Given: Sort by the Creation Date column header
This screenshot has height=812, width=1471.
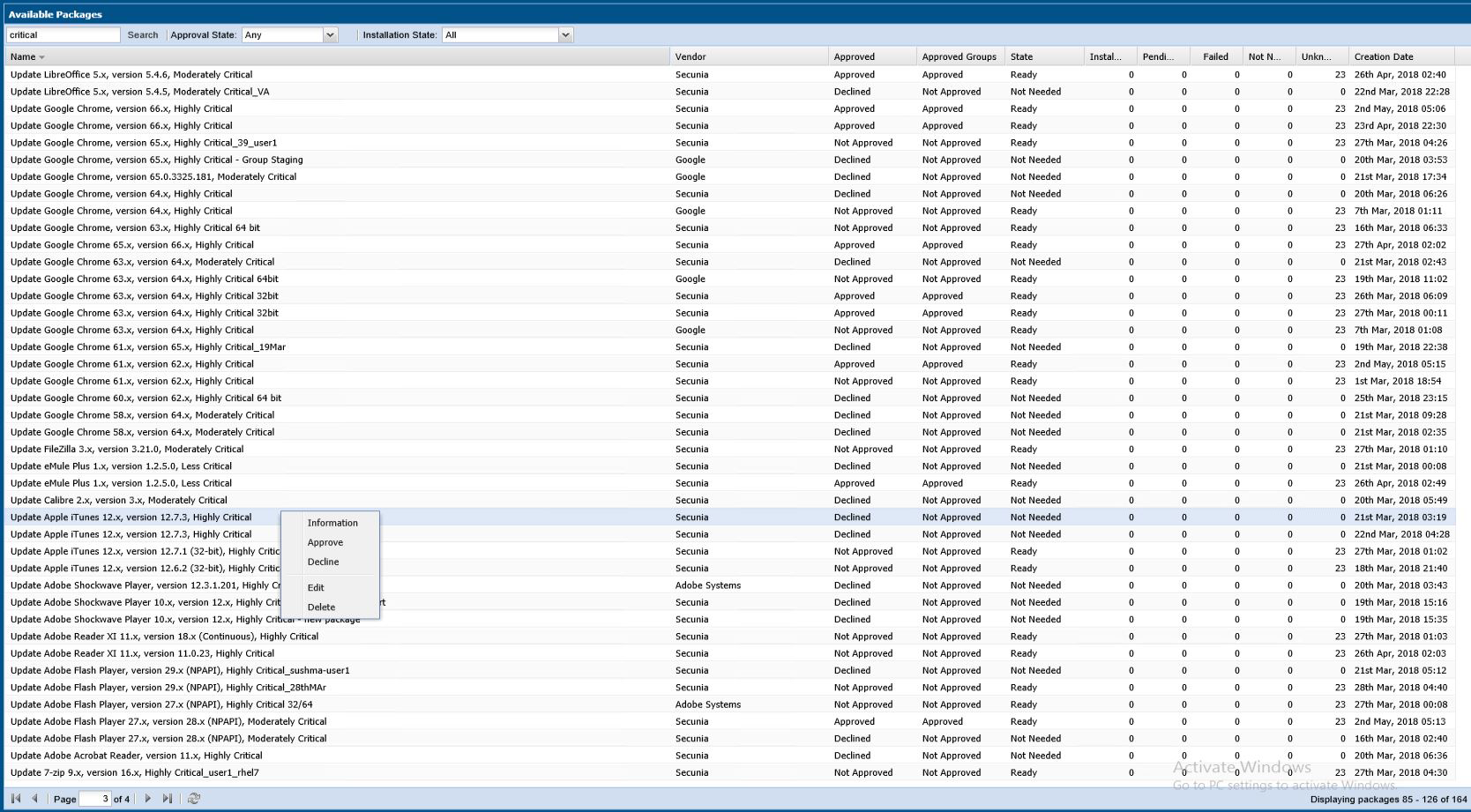Looking at the screenshot, I should tap(1383, 56).
